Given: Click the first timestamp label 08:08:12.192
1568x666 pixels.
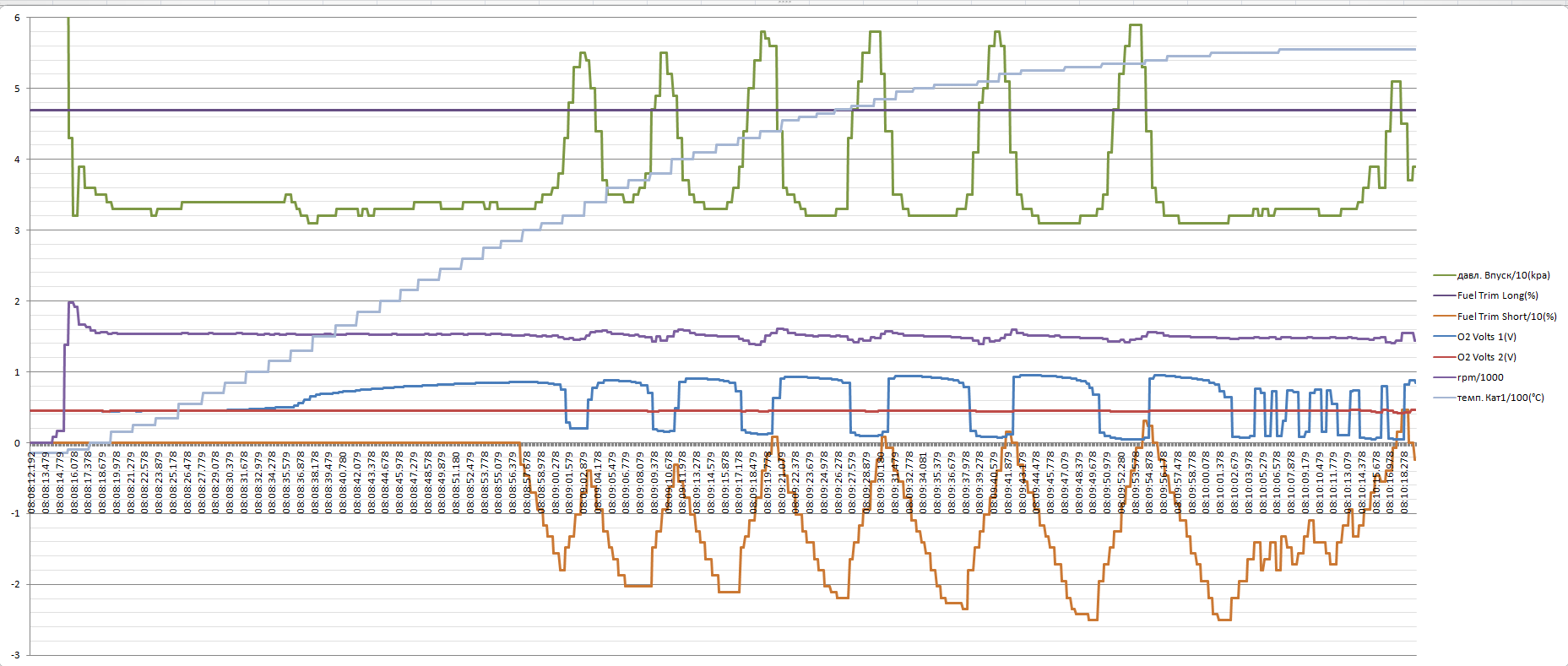Looking at the screenshot, I should coord(32,483).
